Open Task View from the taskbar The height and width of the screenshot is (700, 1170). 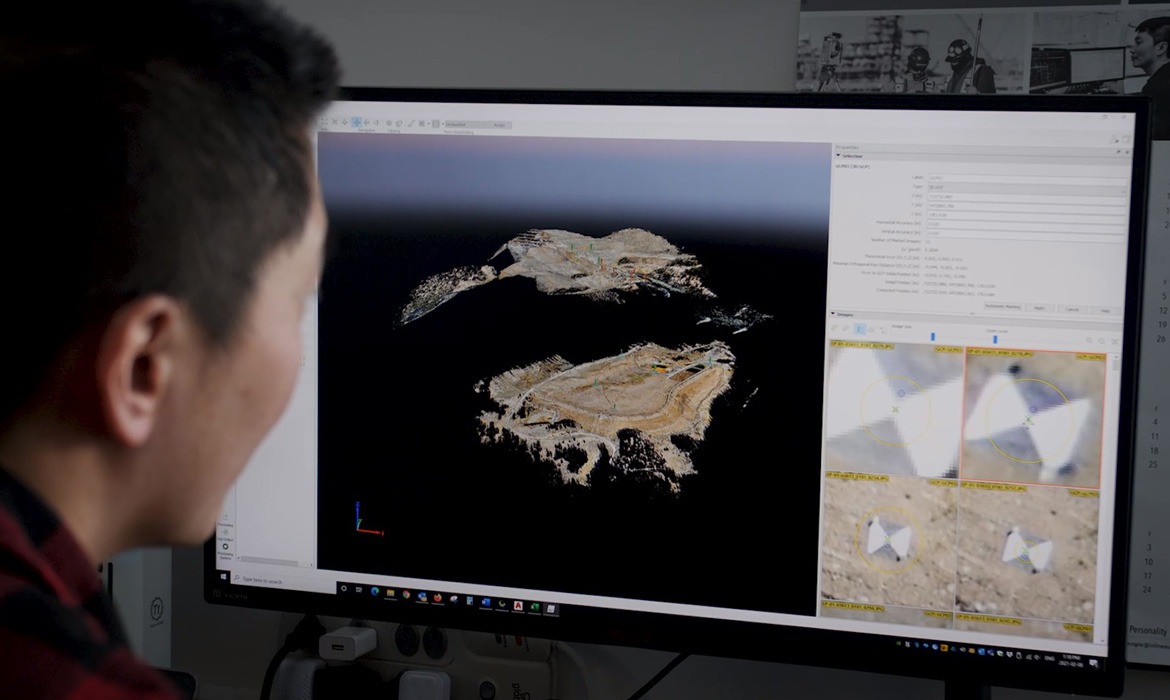click(x=359, y=589)
